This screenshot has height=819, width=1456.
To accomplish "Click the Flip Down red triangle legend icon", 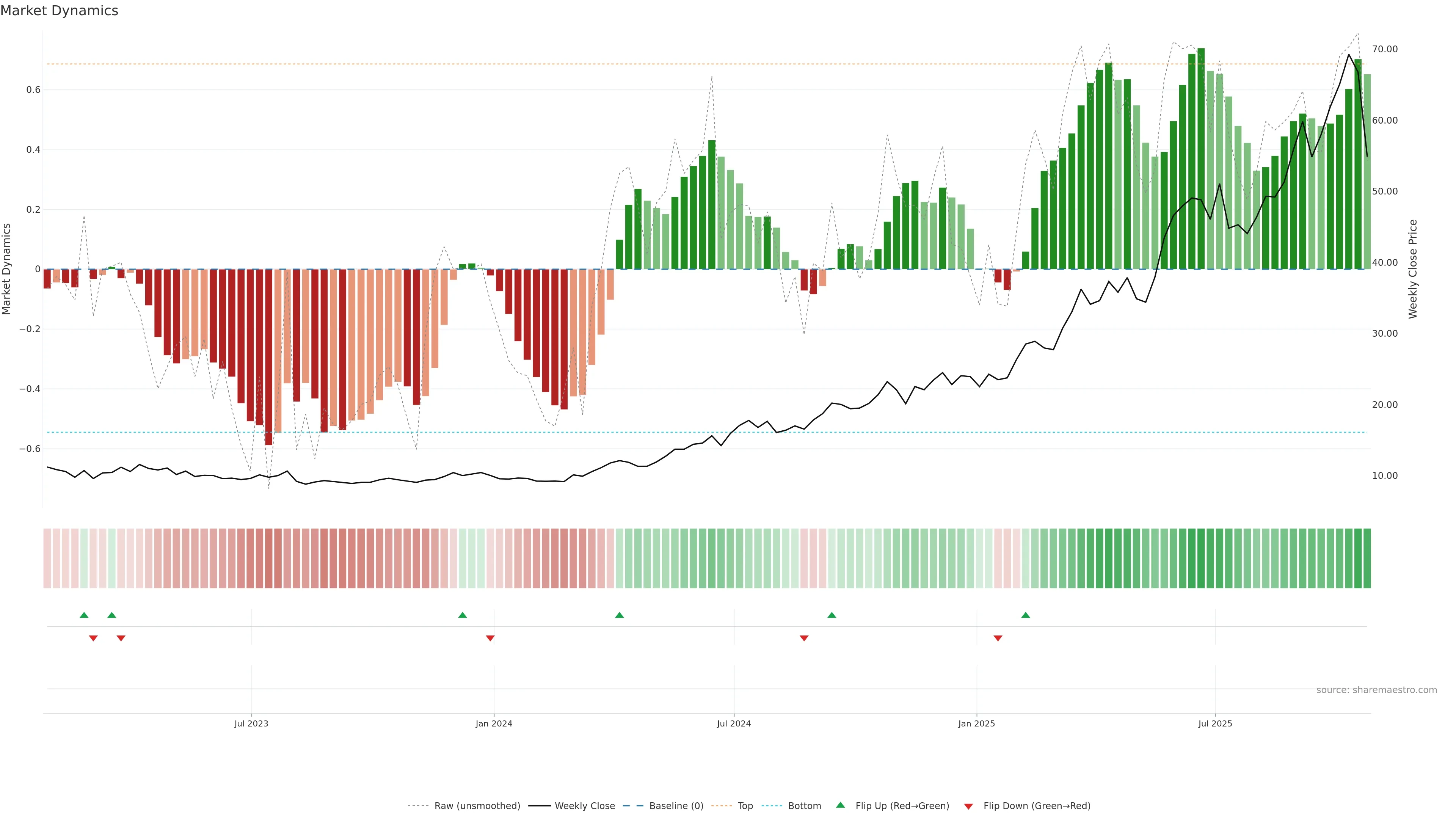I will click(x=968, y=806).
